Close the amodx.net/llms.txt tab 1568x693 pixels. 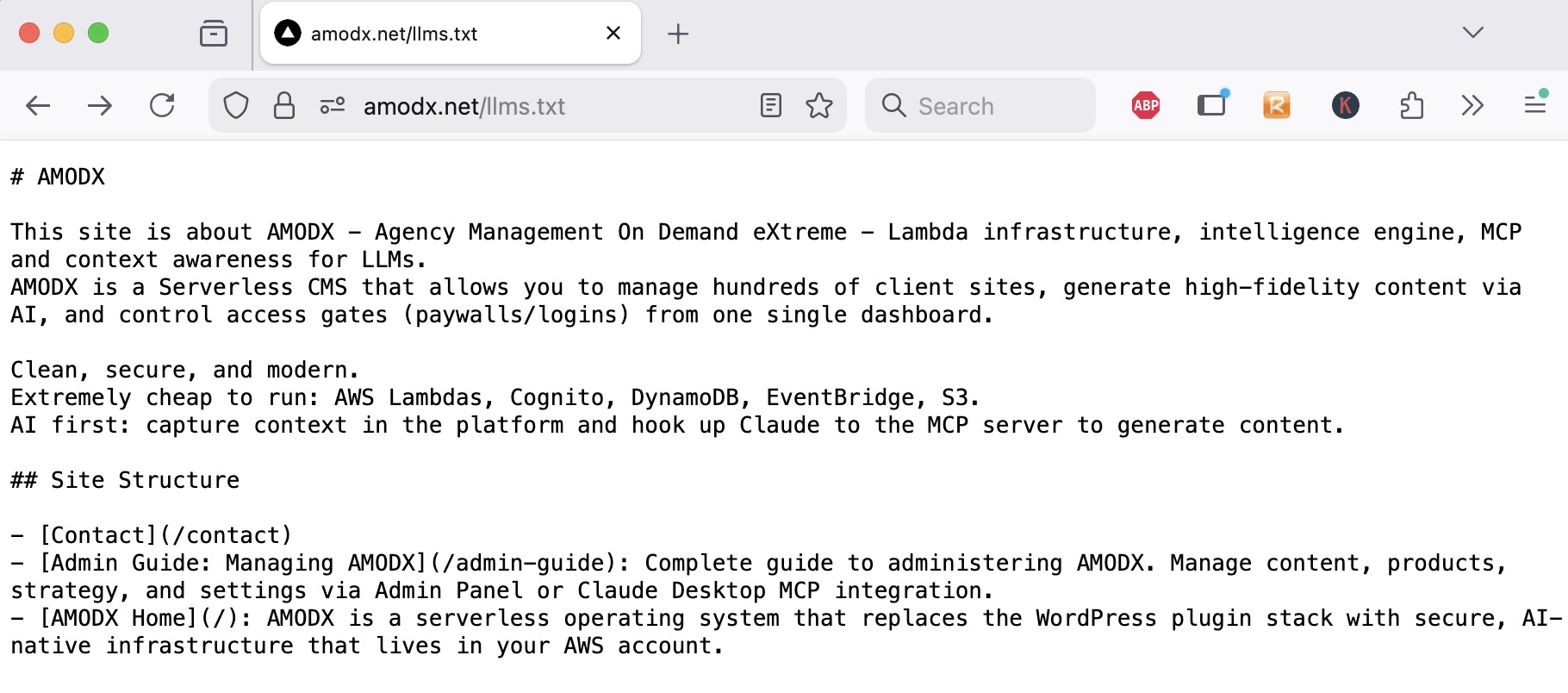point(613,33)
